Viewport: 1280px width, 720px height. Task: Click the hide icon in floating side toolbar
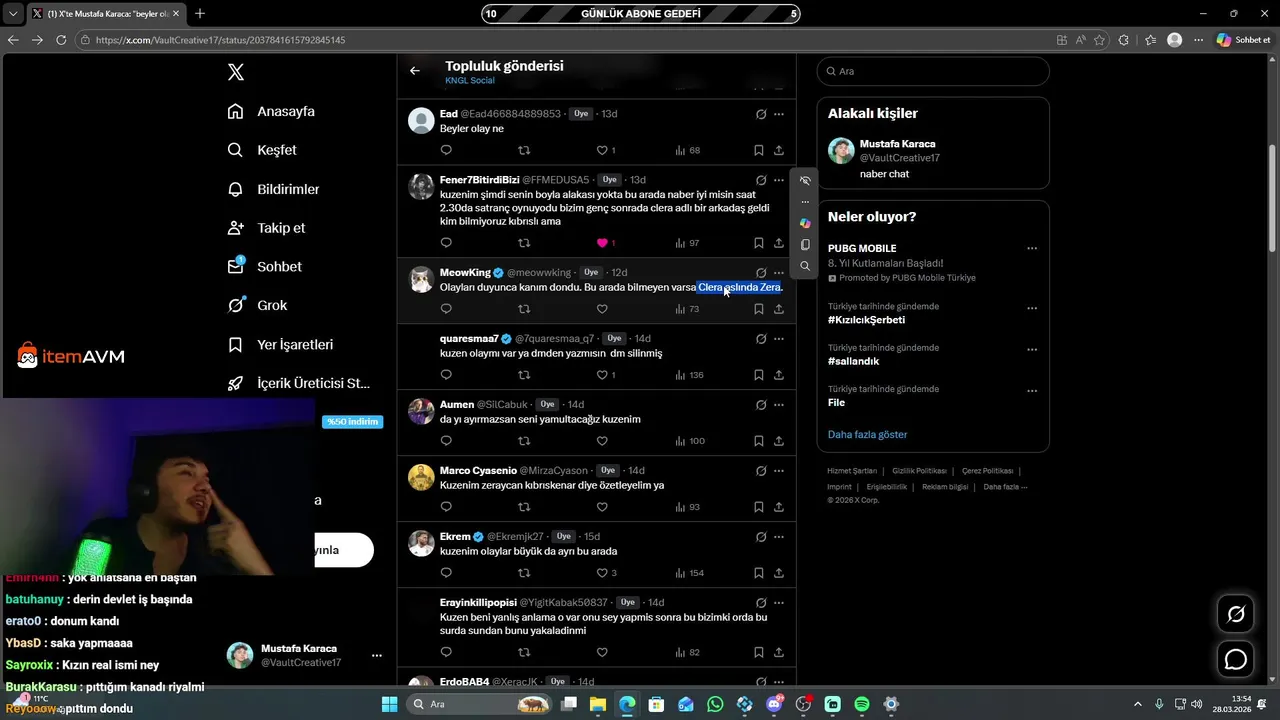805,181
